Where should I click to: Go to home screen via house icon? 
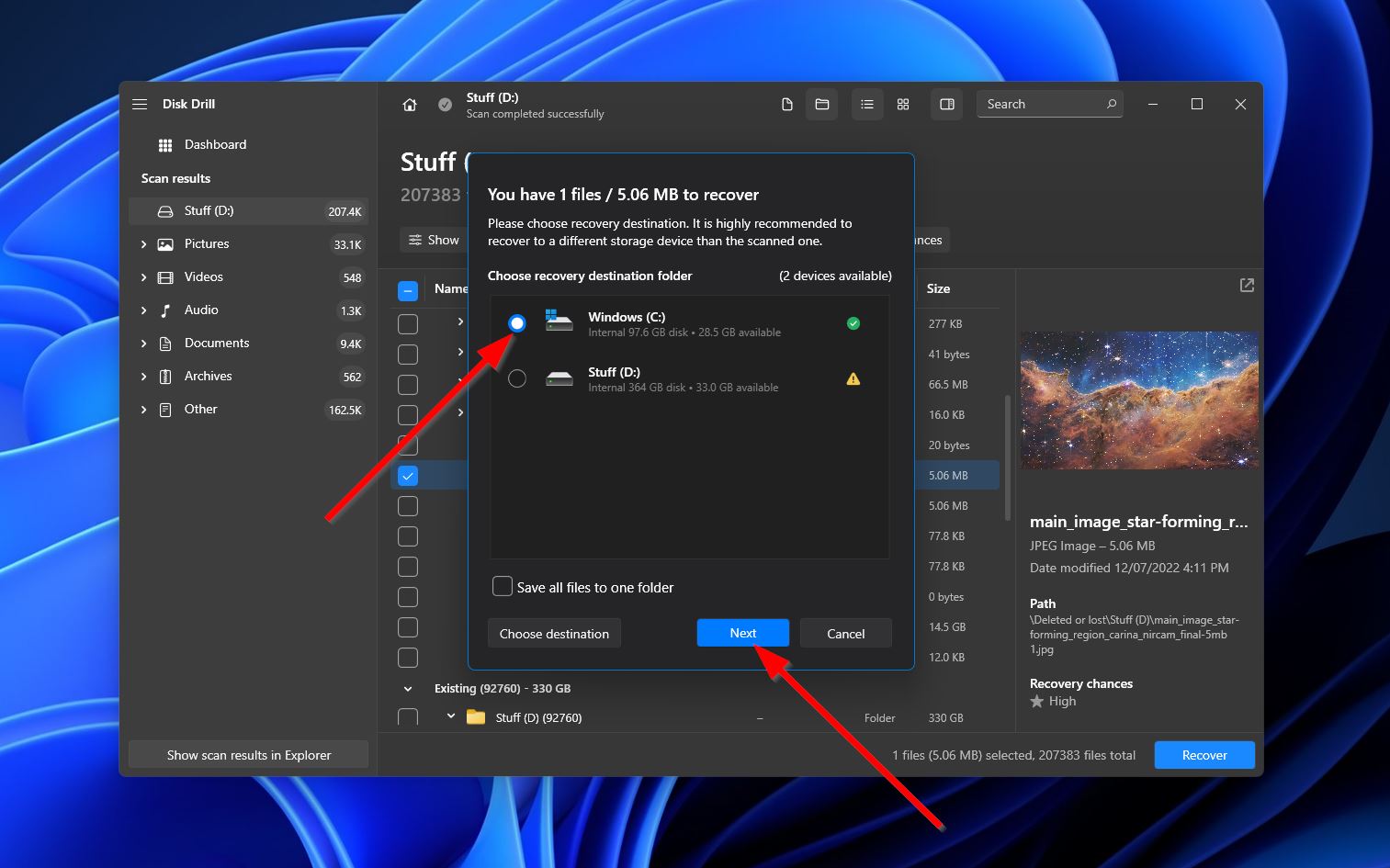click(x=410, y=105)
